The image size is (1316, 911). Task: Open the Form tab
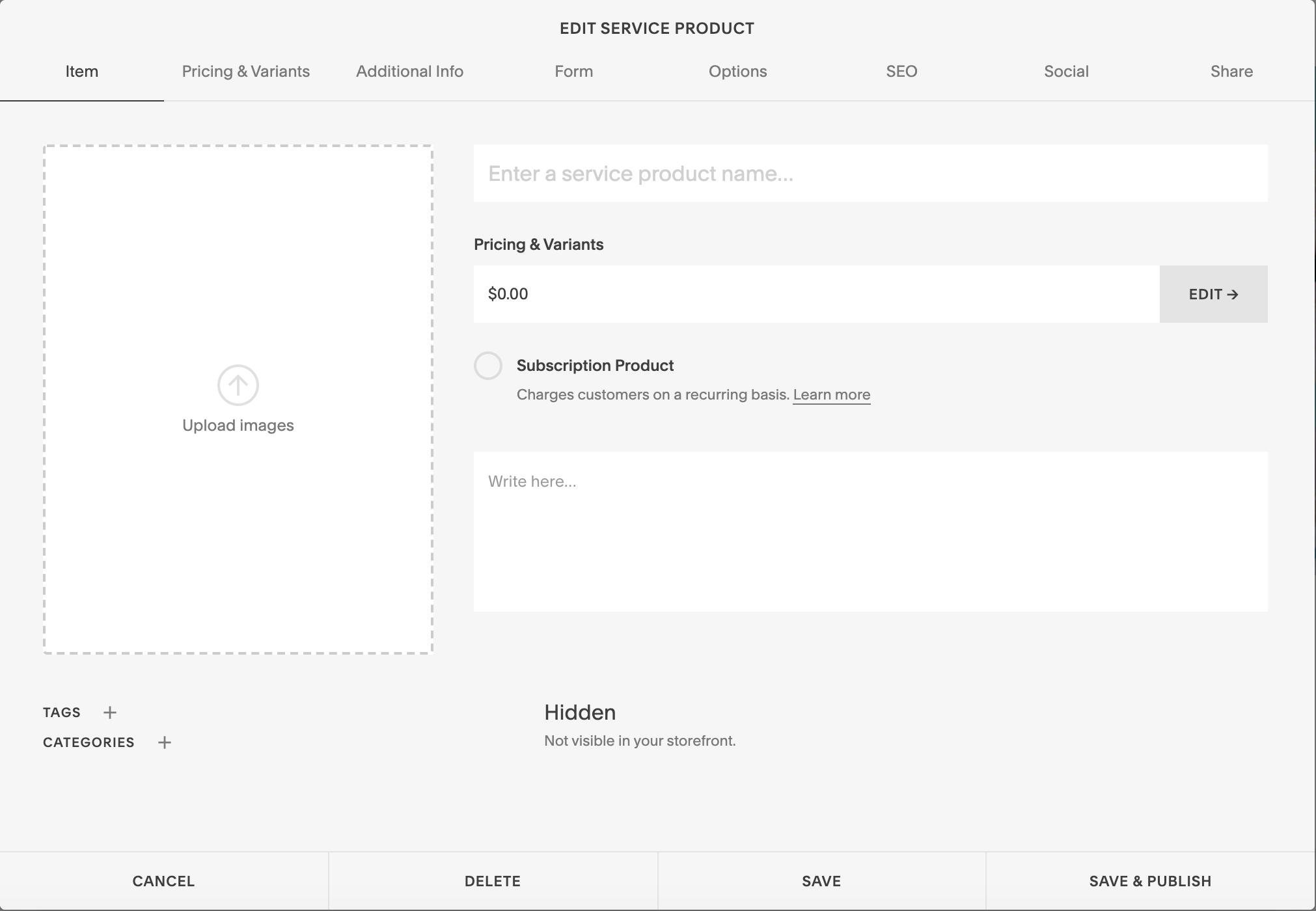tap(574, 72)
